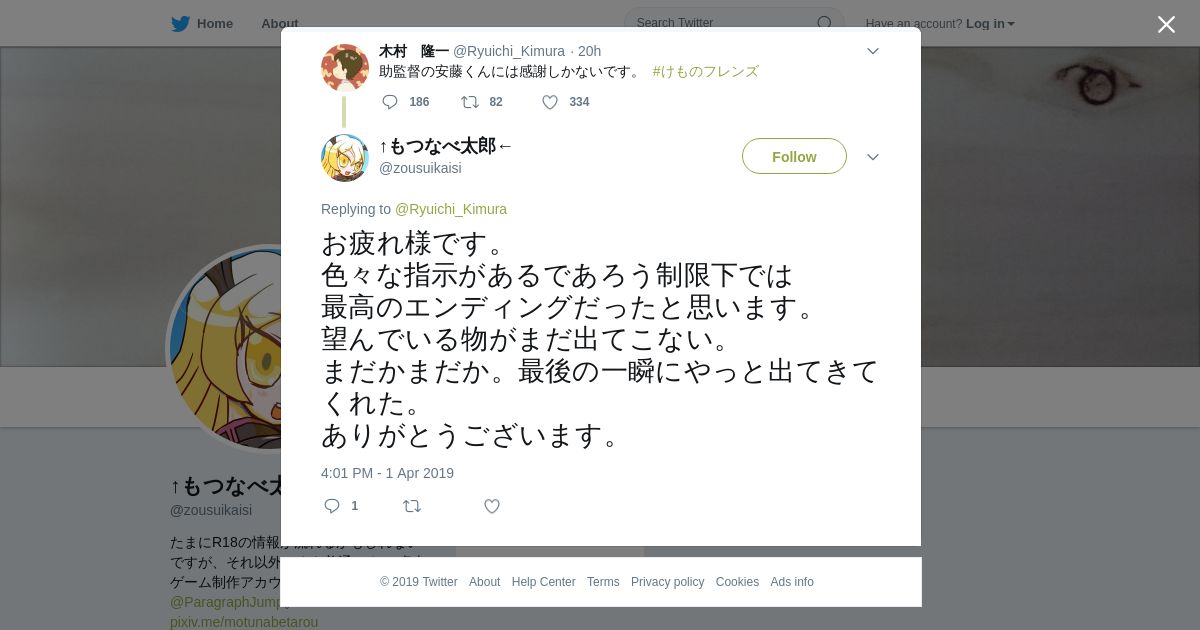
Task: Toggle the heart like on the main tweet
Action: click(x=492, y=506)
